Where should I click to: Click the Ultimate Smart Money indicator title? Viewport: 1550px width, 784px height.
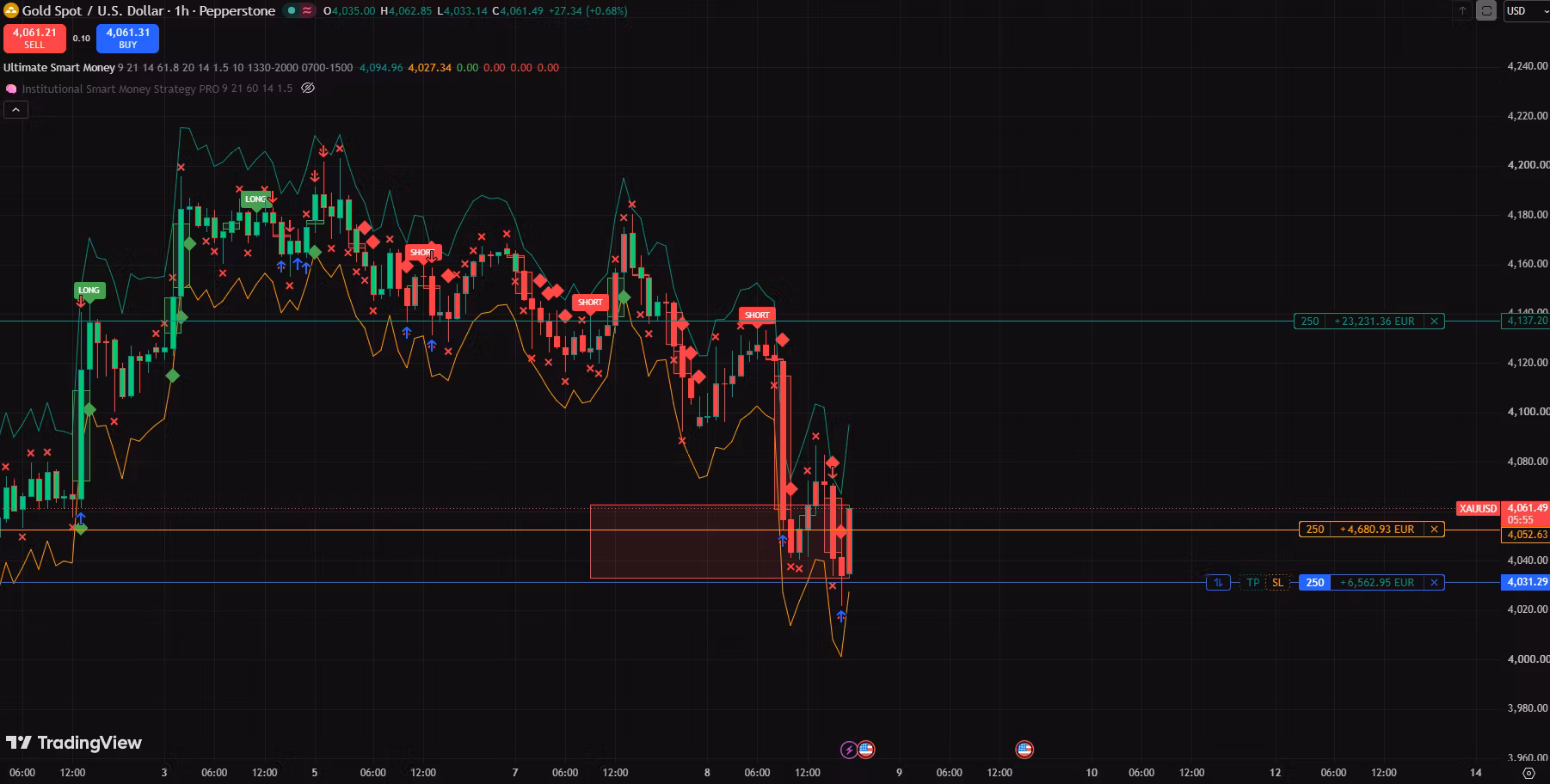[x=59, y=67]
